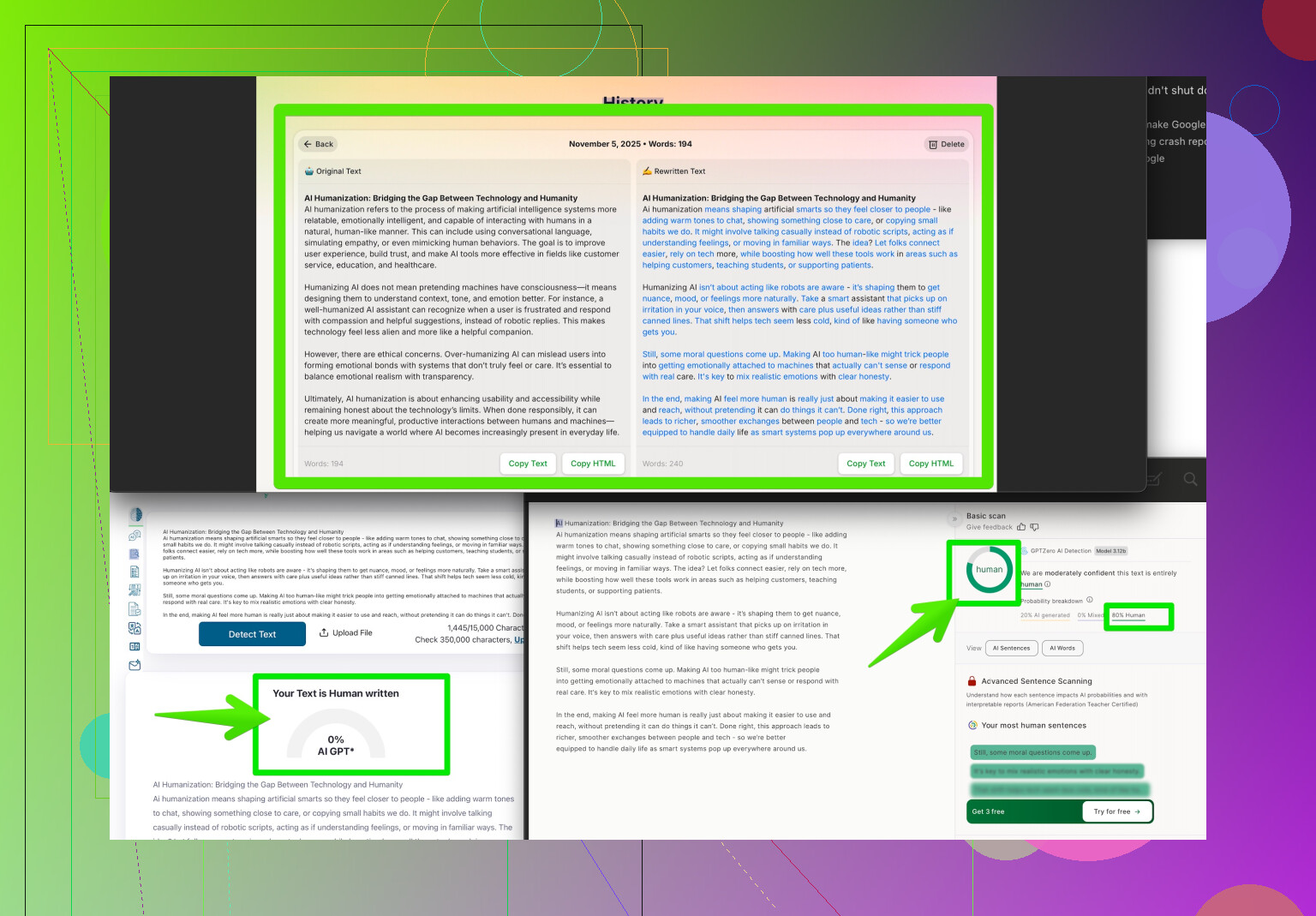The width and height of the screenshot is (1316, 916).
Task: Open the AI chat bubbles sidebar icon
Action: pyautogui.click(x=135, y=536)
